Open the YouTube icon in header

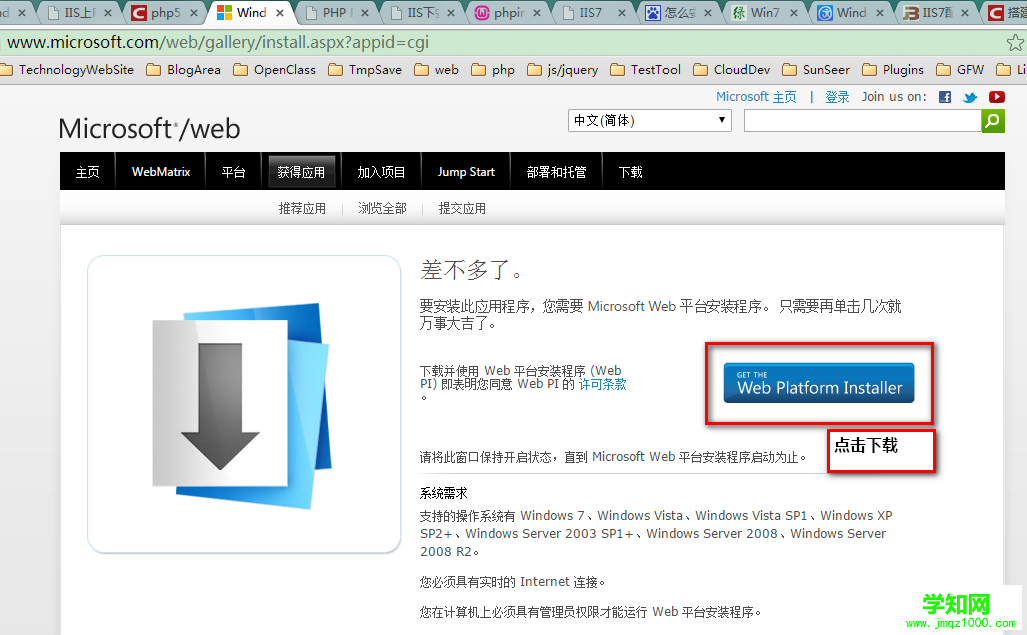coord(997,97)
